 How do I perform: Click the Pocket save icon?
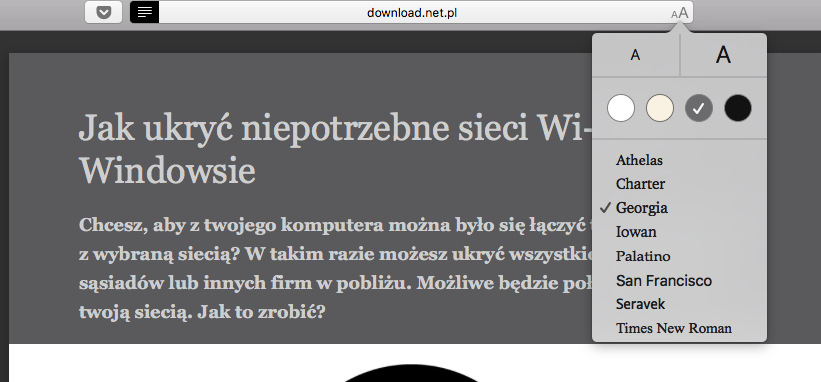104,13
